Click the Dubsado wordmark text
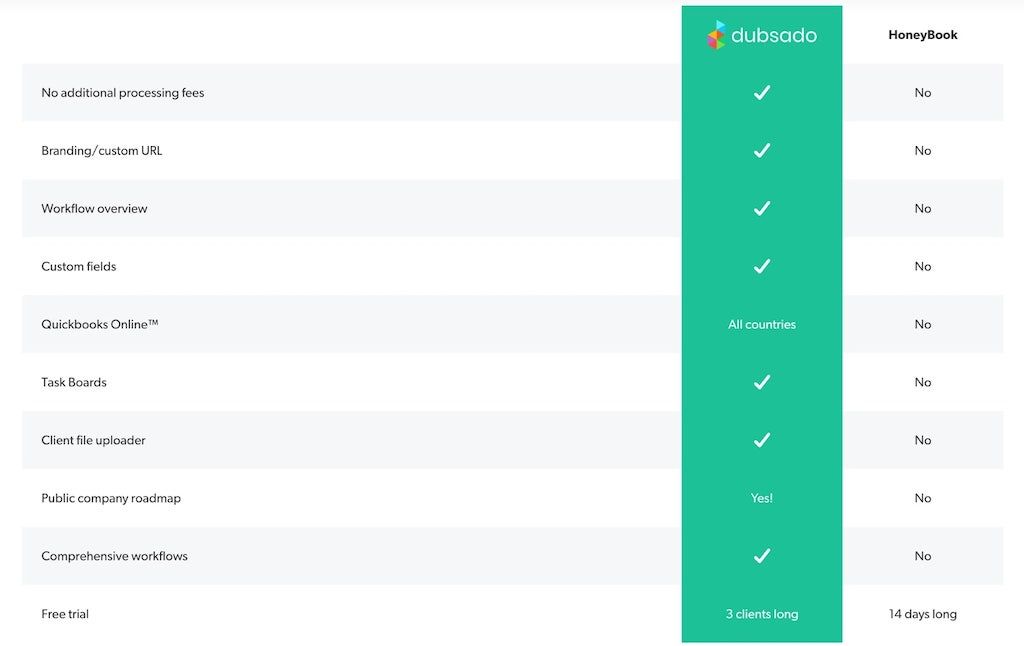 click(x=774, y=36)
